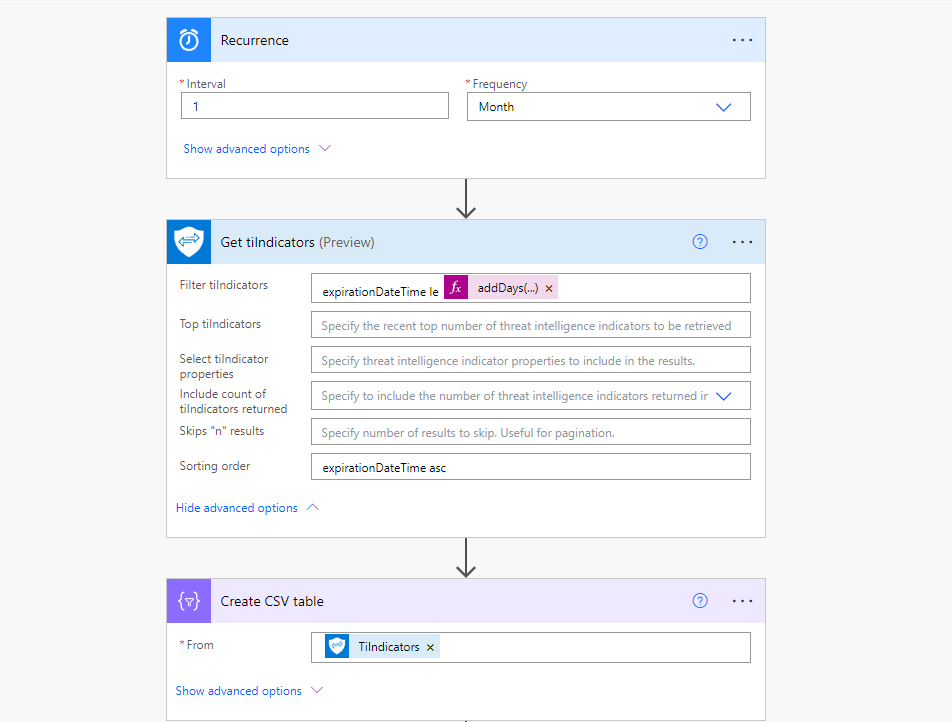Click the Create CSV table braces icon

pos(189,601)
